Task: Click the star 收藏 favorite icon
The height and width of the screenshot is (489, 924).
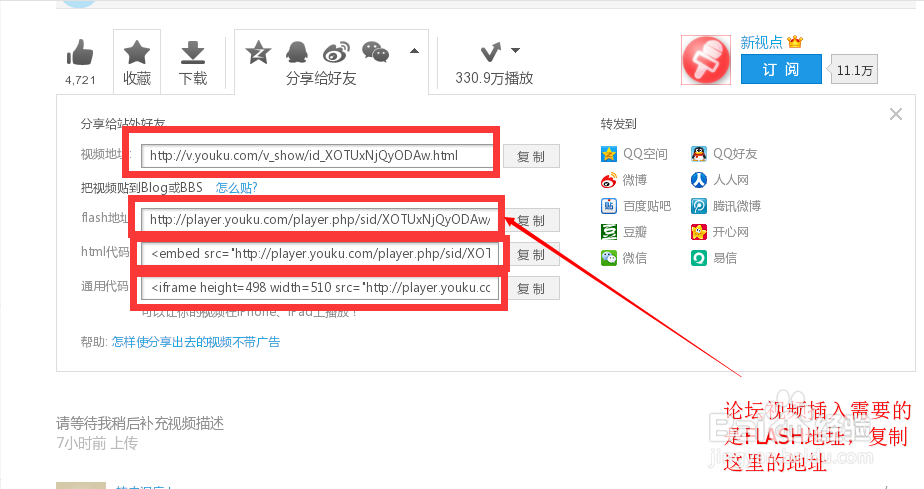Action: (137, 52)
